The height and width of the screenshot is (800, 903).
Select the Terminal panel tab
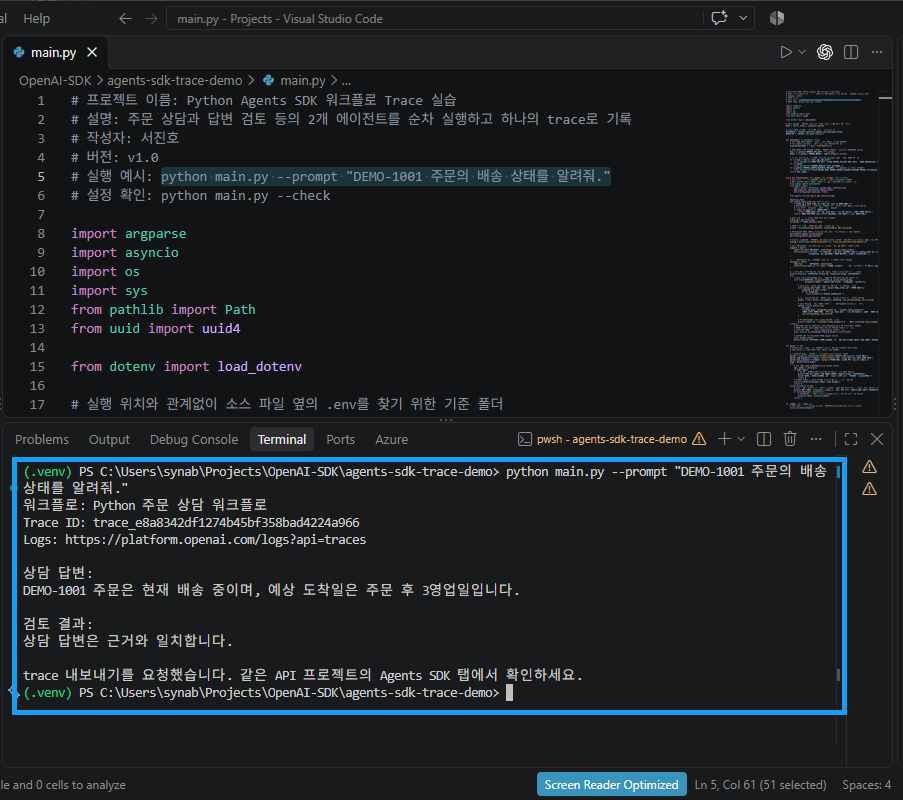(x=282, y=439)
